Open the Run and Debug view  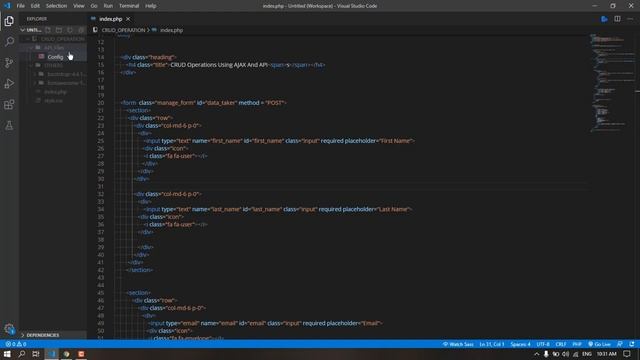pos(9,83)
